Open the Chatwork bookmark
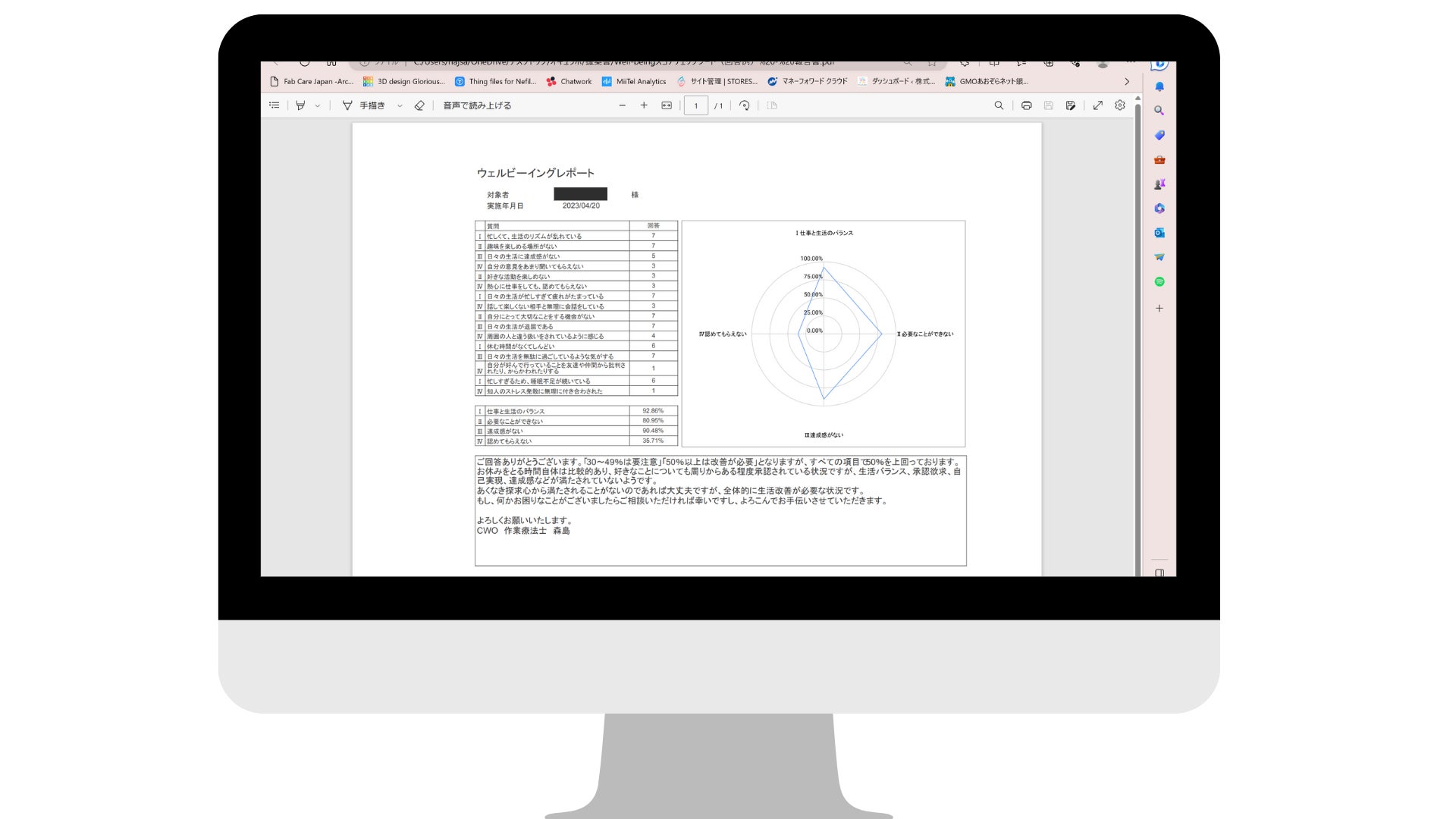Viewport: 1456px width, 819px height. (x=569, y=81)
